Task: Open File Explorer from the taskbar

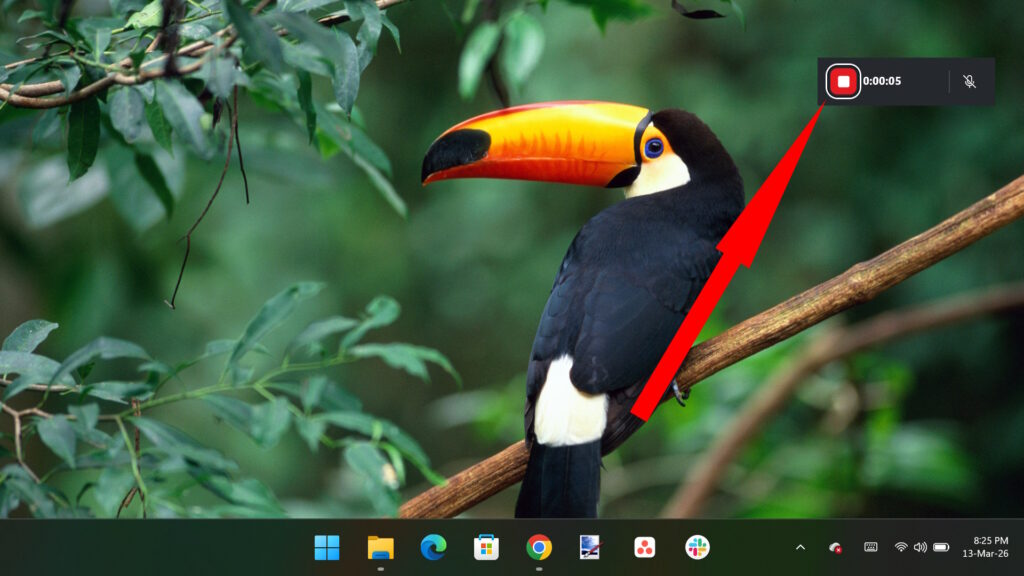Action: coord(378,549)
